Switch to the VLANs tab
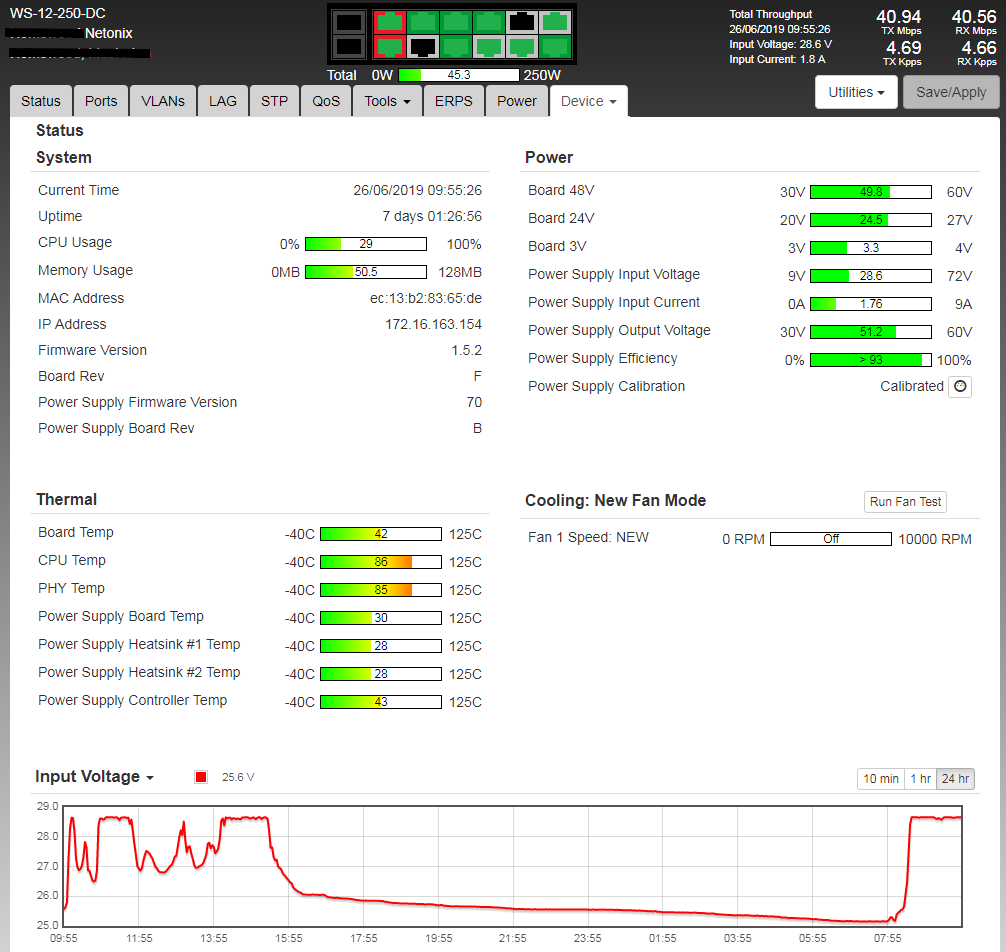The width and height of the screenshot is (1006, 952). point(163,101)
